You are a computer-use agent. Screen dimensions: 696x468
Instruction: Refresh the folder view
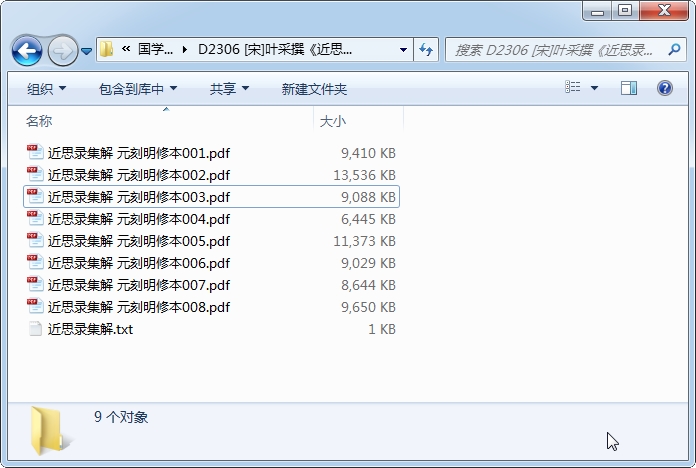[426, 50]
